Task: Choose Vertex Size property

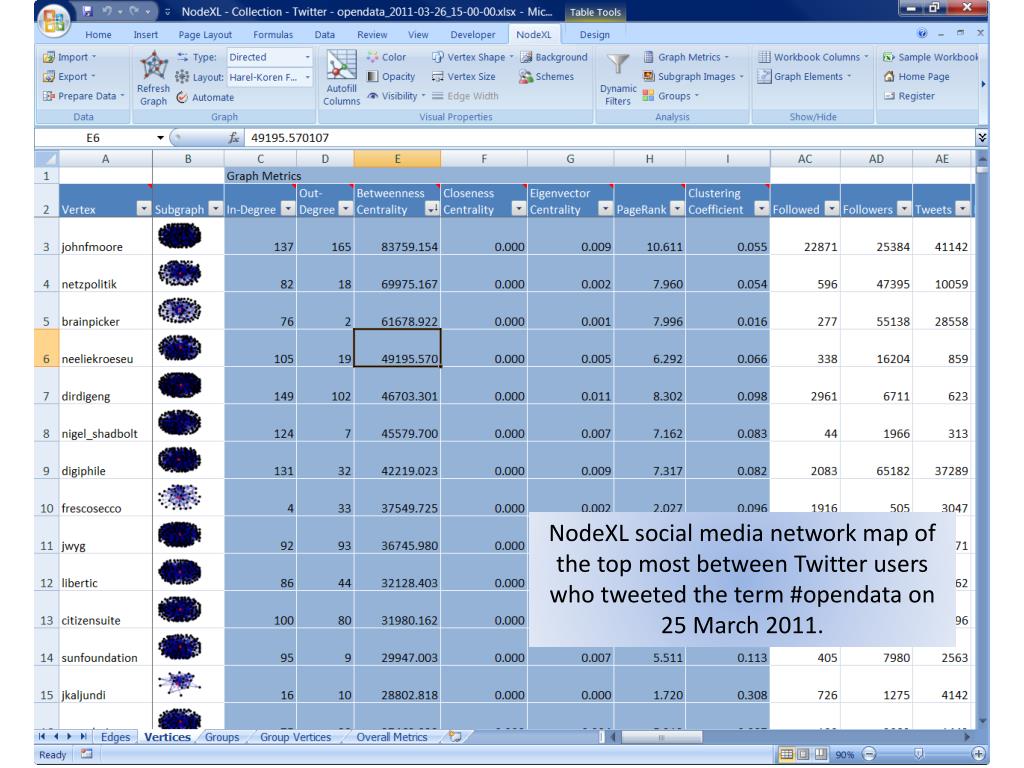Action: click(464, 76)
